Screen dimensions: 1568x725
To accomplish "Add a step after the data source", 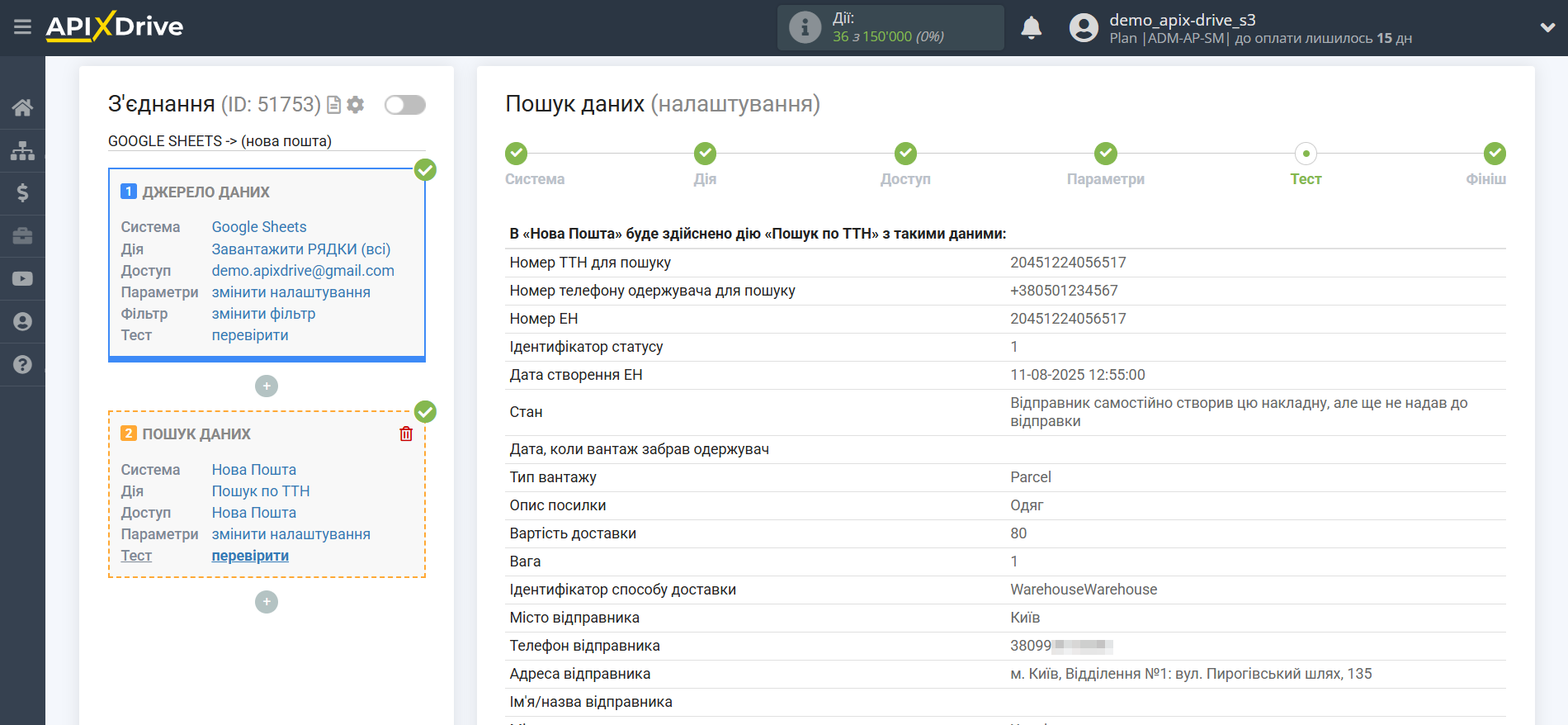I will pyautogui.click(x=267, y=386).
